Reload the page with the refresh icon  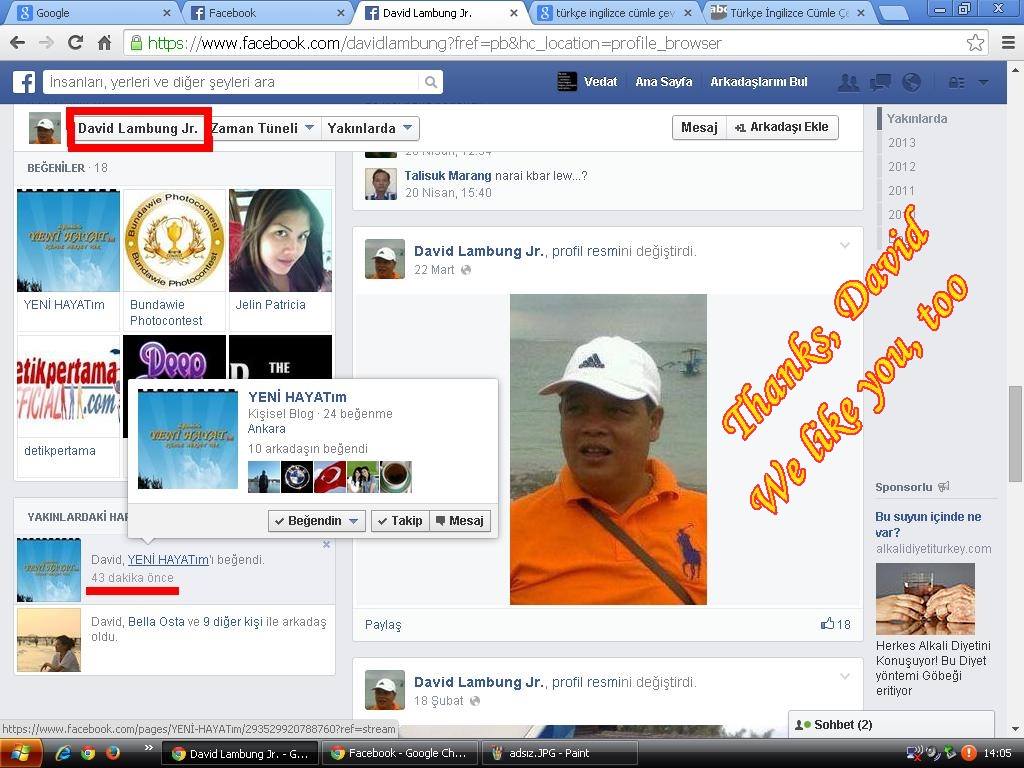[75, 43]
